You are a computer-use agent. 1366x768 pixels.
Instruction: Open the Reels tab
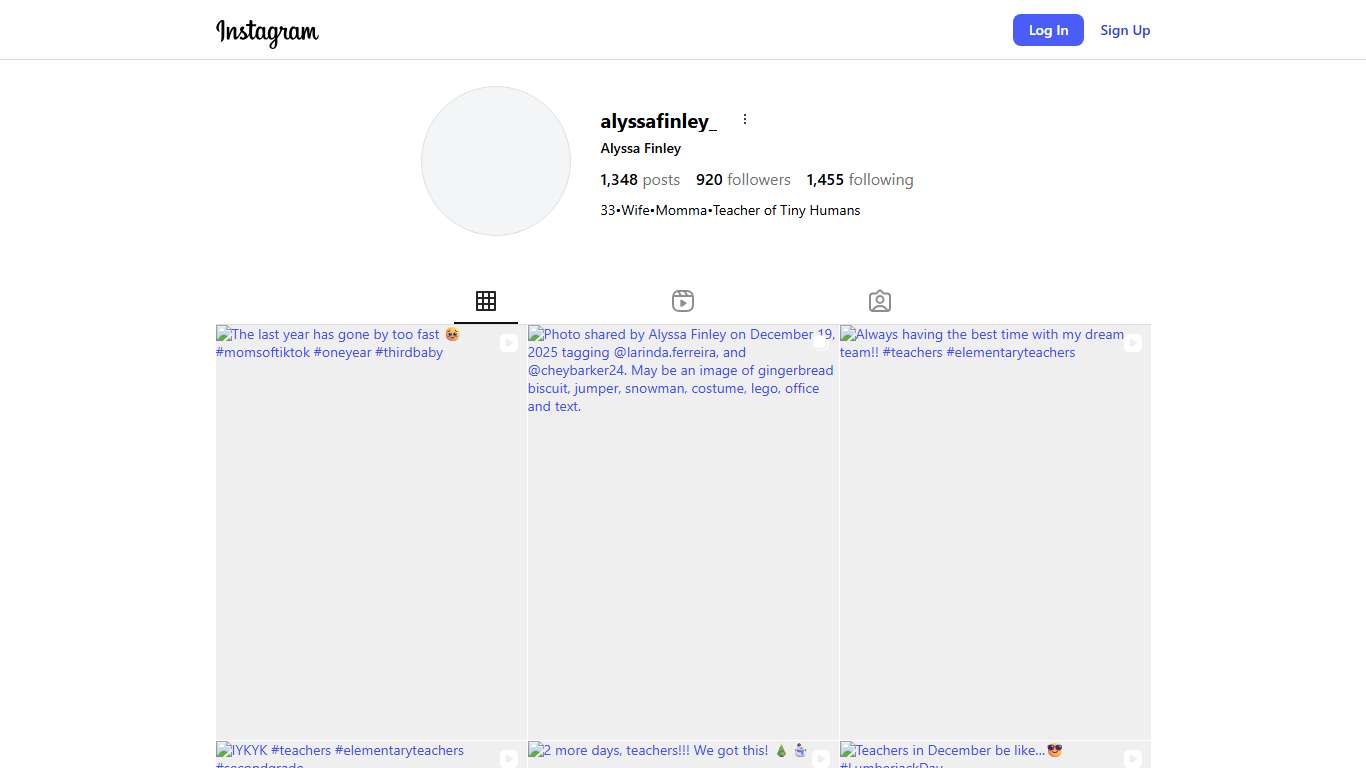point(683,301)
